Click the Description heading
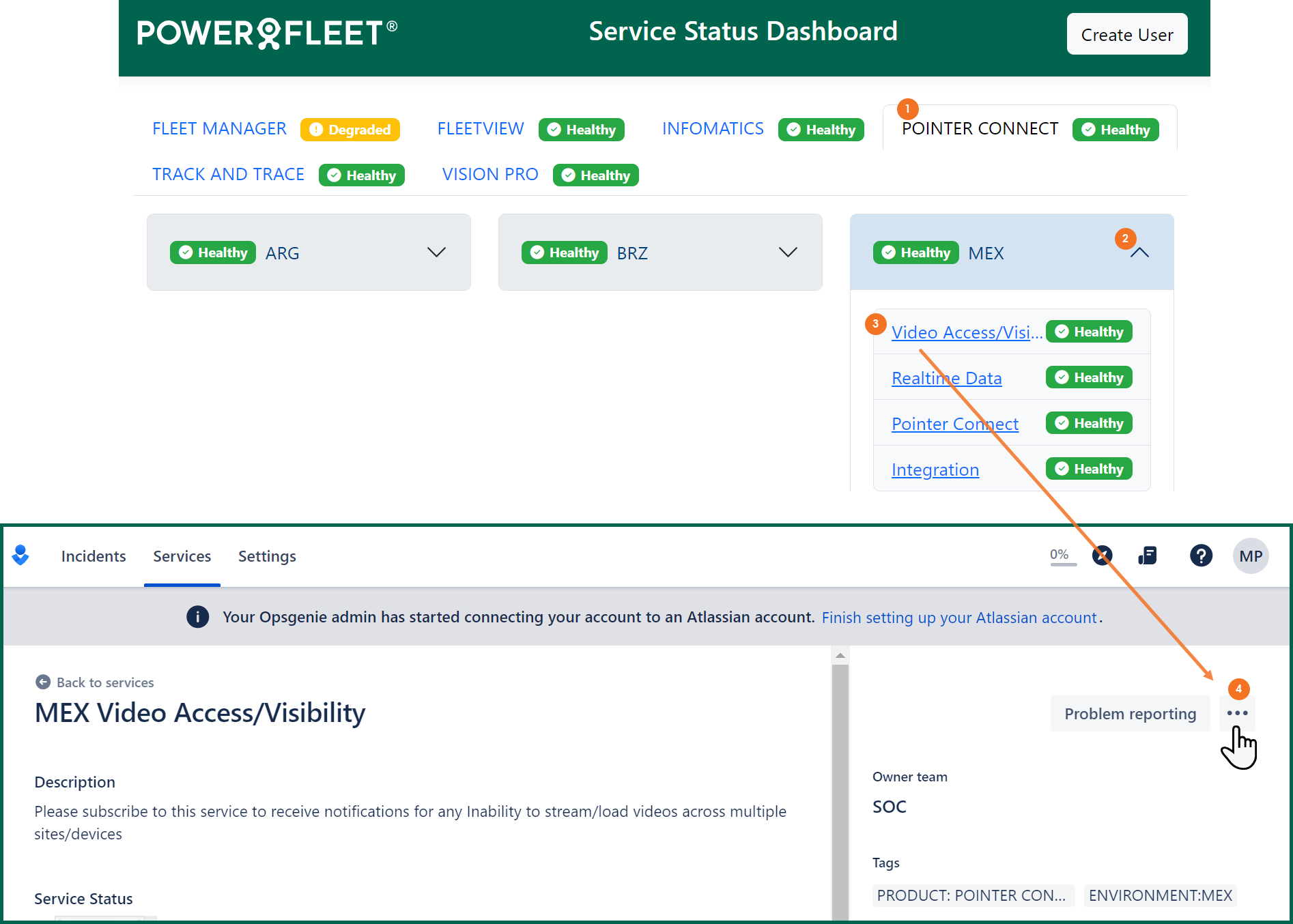1293x924 pixels. [x=75, y=782]
